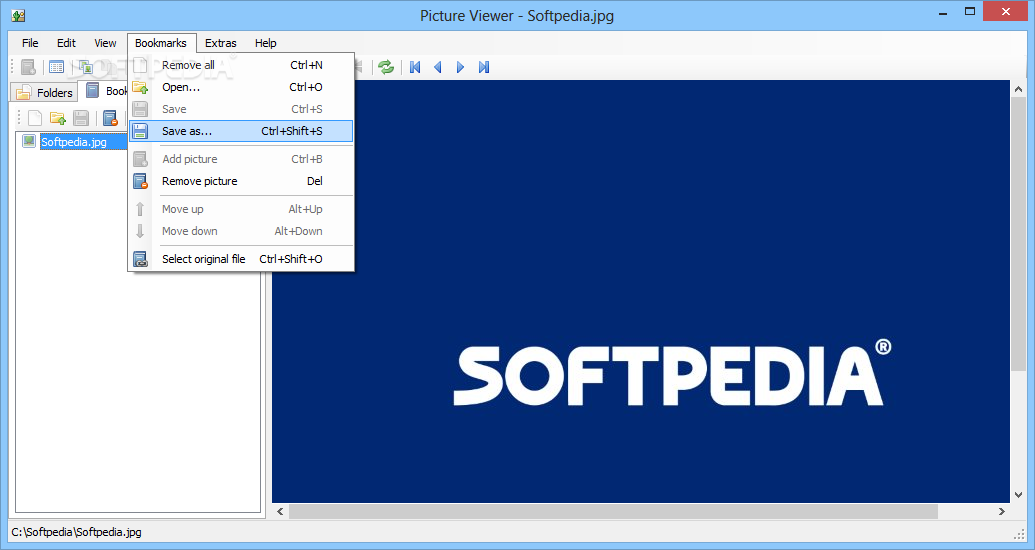Open the Extras menu
This screenshot has width=1035, height=550.
tap(220, 43)
